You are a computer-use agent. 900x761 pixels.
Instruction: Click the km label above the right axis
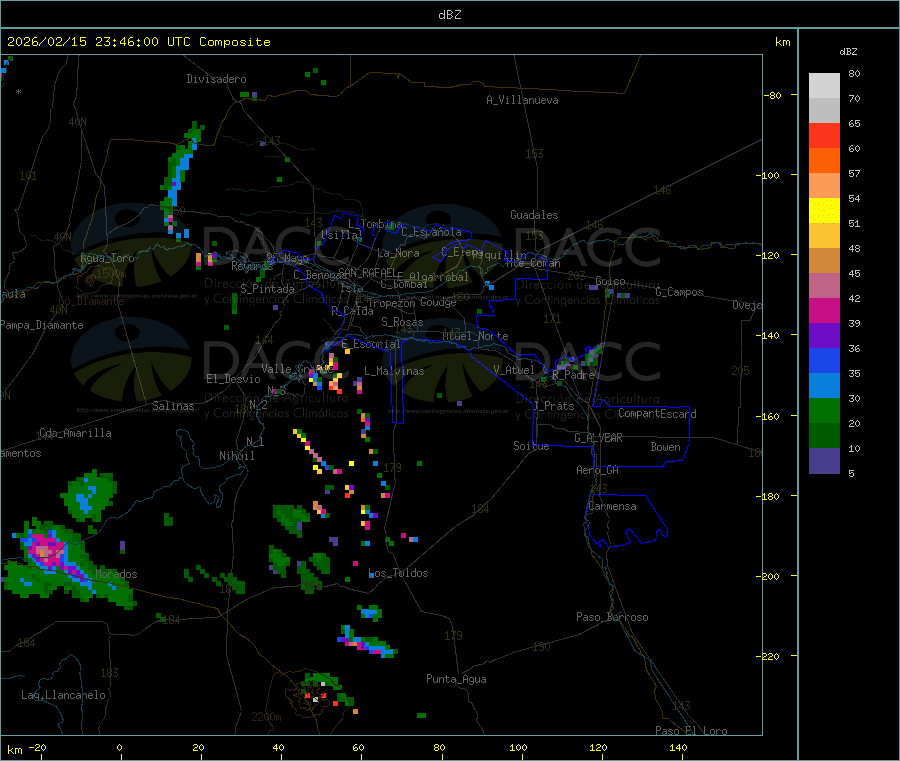point(782,42)
